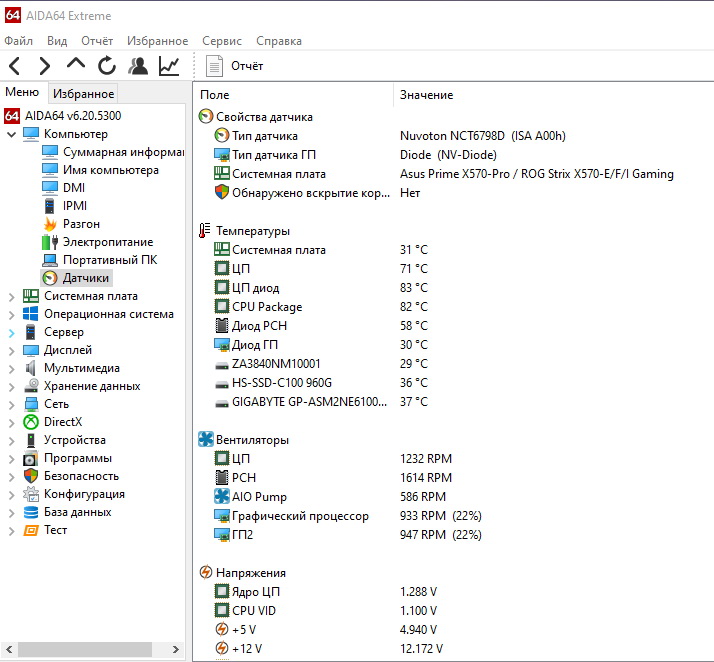Open the Вид menu
The width and height of the screenshot is (714, 662).
pyautogui.click(x=57, y=41)
